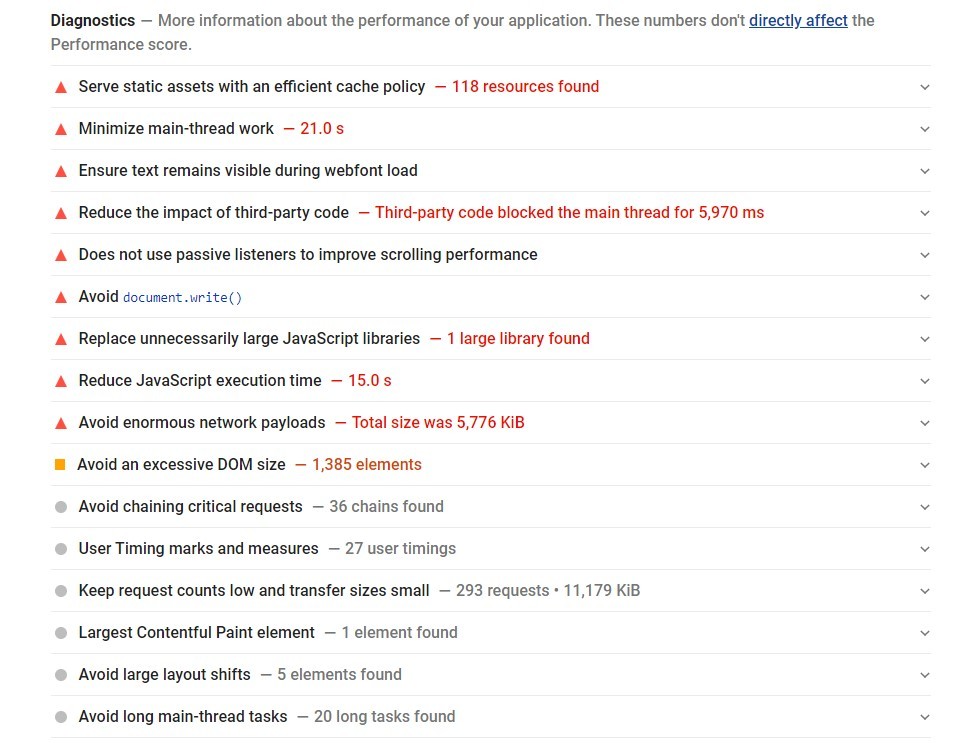Click 'Keep request counts low' audit title

(254, 591)
